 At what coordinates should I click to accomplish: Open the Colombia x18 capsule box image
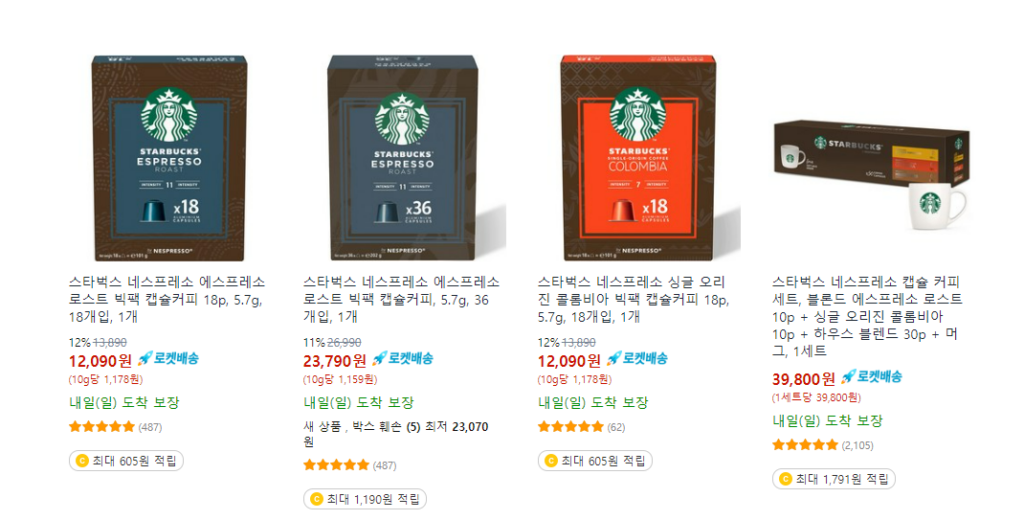pos(637,157)
